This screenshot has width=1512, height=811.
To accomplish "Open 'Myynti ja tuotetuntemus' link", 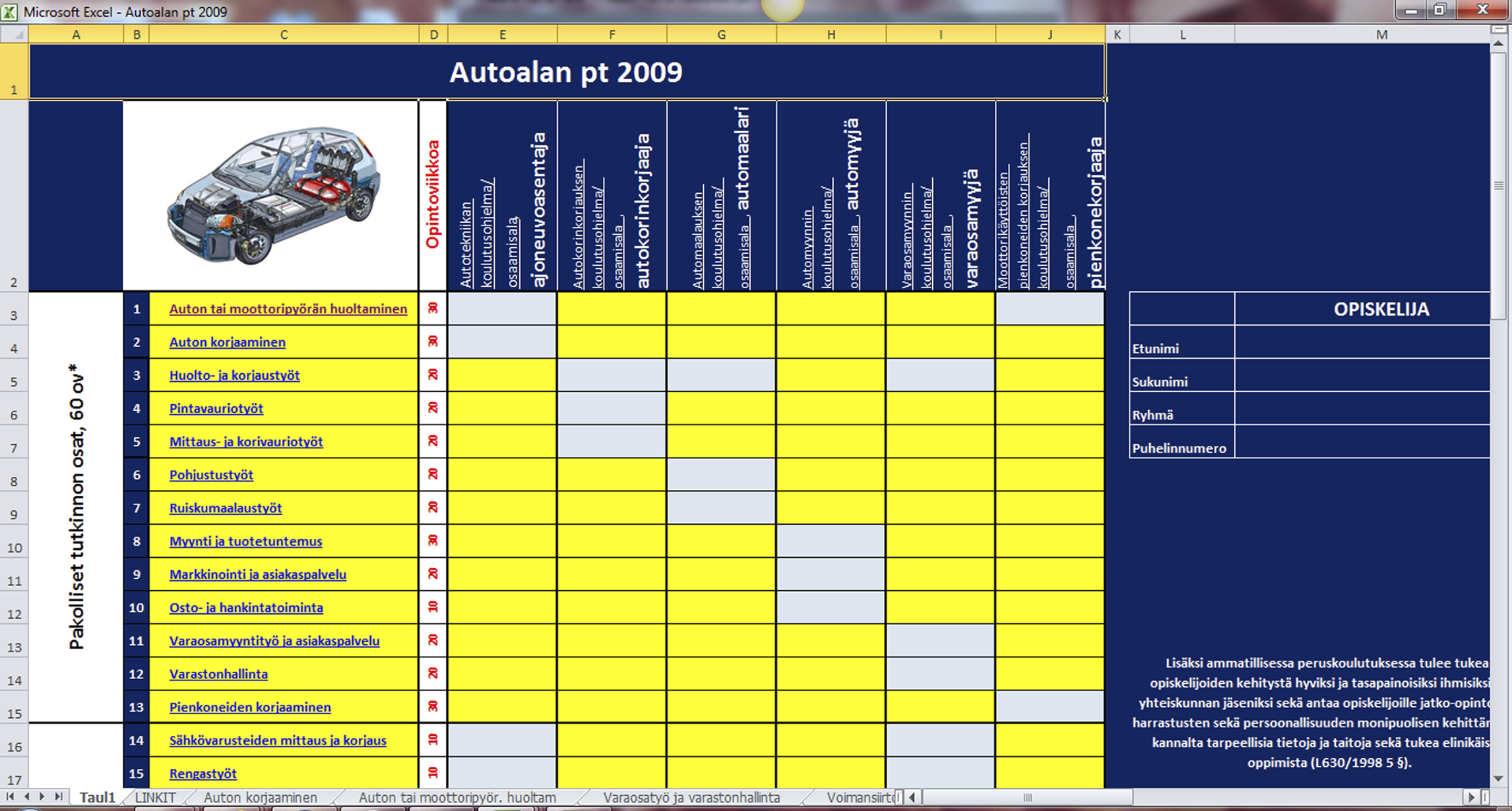I will [246, 541].
